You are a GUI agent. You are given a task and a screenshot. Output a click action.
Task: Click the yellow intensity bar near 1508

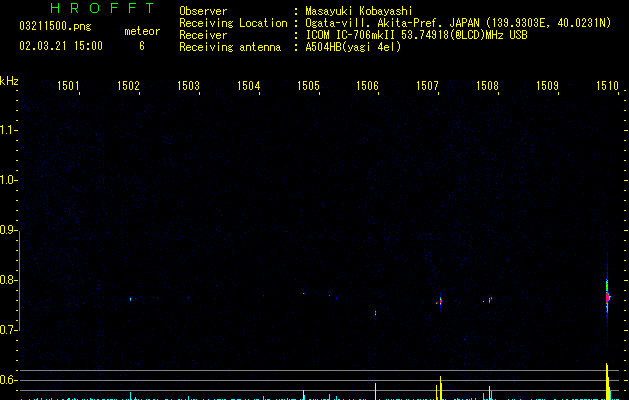(x=489, y=393)
